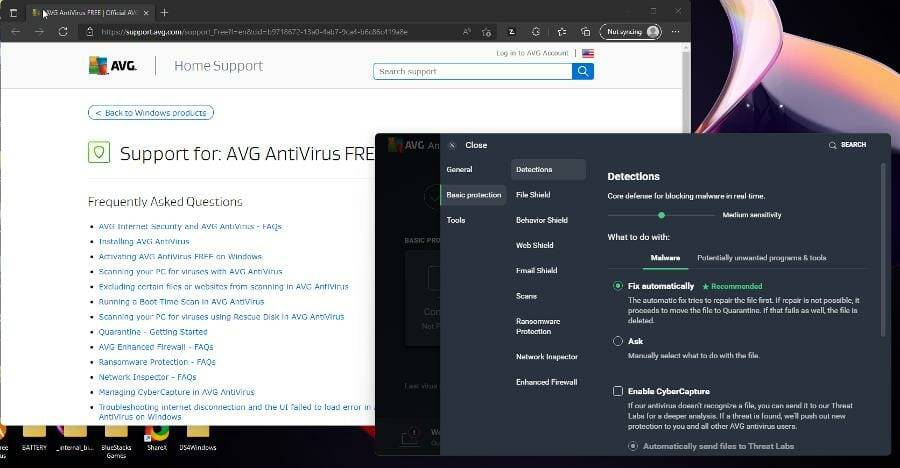Open a new browser tab with plus icon
This screenshot has height=468, width=900.
click(x=164, y=12)
